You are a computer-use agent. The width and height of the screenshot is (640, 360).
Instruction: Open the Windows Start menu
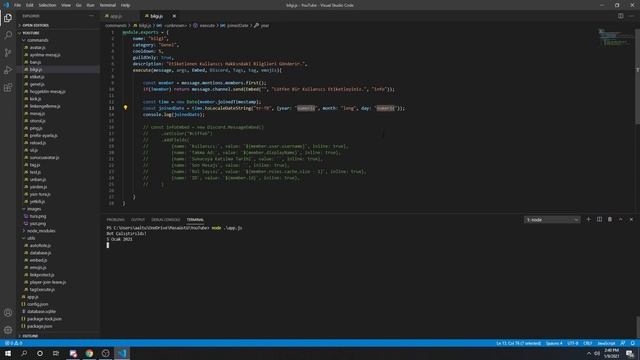click(x=8, y=353)
